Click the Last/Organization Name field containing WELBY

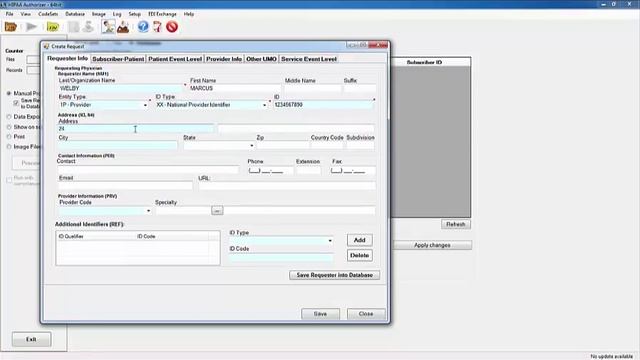click(120, 89)
